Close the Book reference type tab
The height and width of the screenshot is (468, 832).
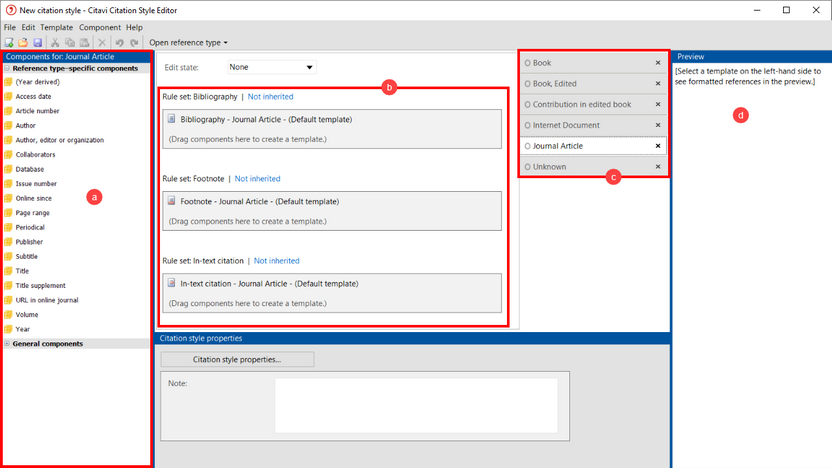coord(658,63)
